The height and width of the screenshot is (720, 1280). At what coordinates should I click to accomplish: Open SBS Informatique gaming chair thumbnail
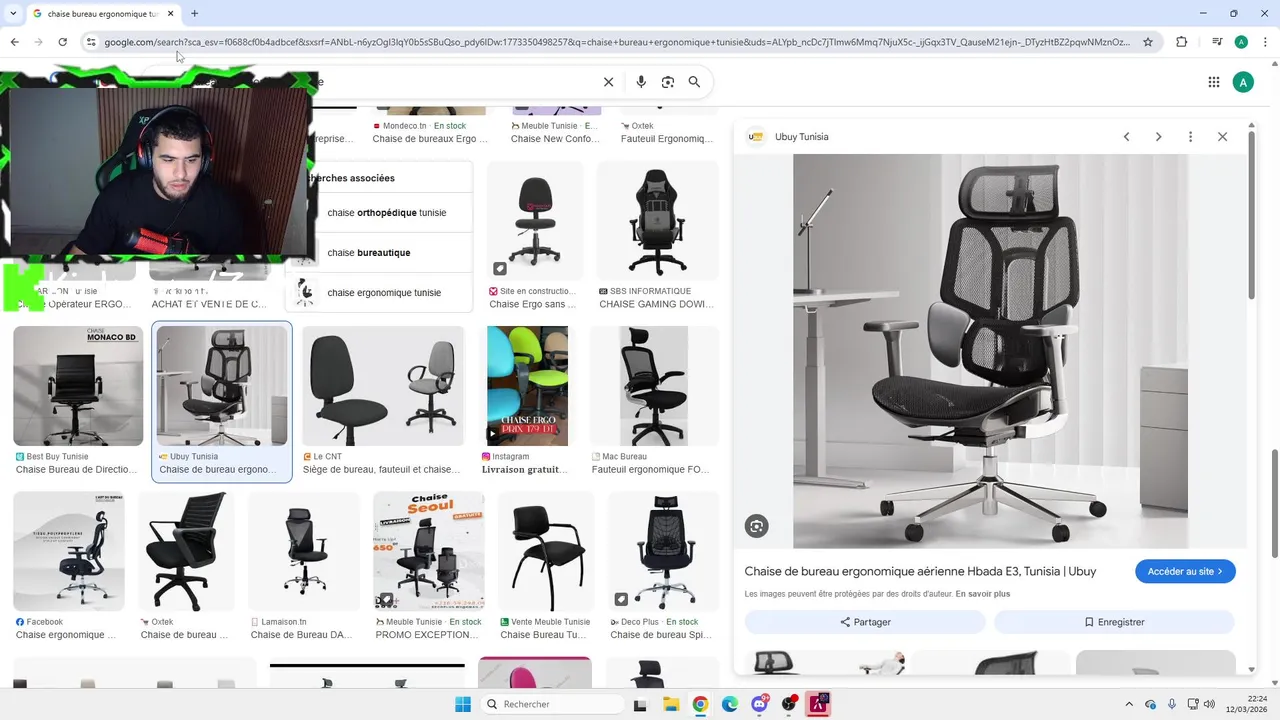point(658,220)
